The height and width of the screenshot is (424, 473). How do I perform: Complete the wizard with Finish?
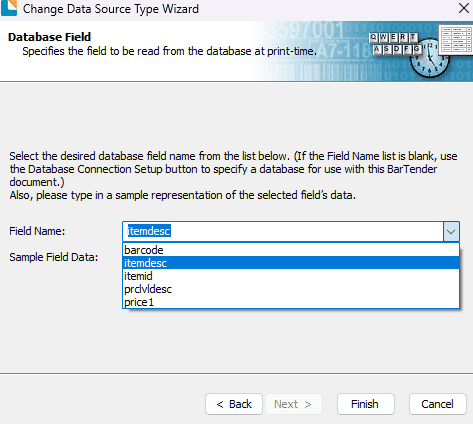click(x=366, y=404)
